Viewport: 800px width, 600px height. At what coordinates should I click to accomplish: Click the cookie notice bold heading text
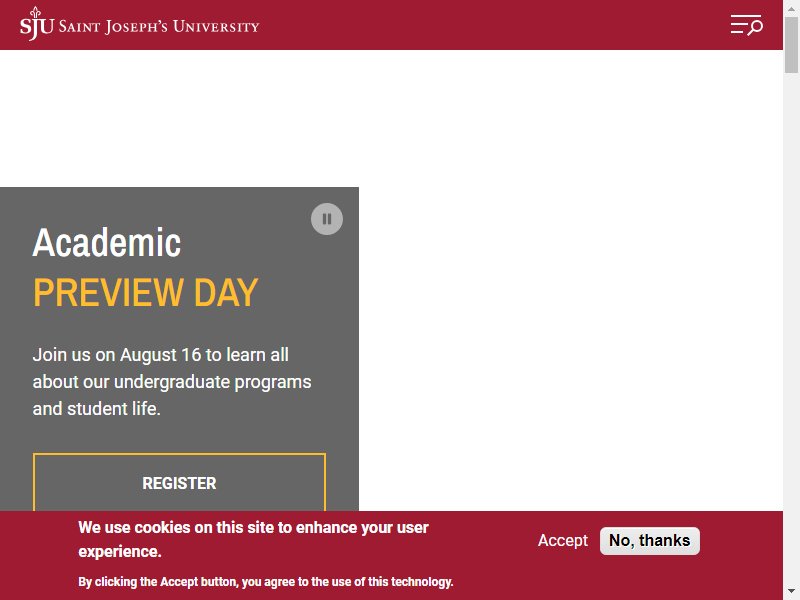253,539
